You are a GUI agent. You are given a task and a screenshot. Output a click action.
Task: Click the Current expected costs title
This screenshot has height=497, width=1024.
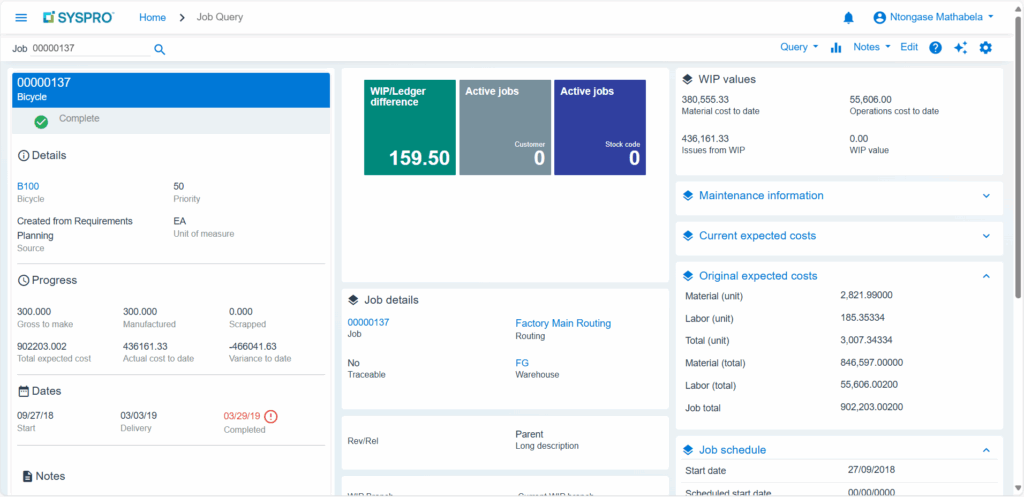[x=757, y=236]
